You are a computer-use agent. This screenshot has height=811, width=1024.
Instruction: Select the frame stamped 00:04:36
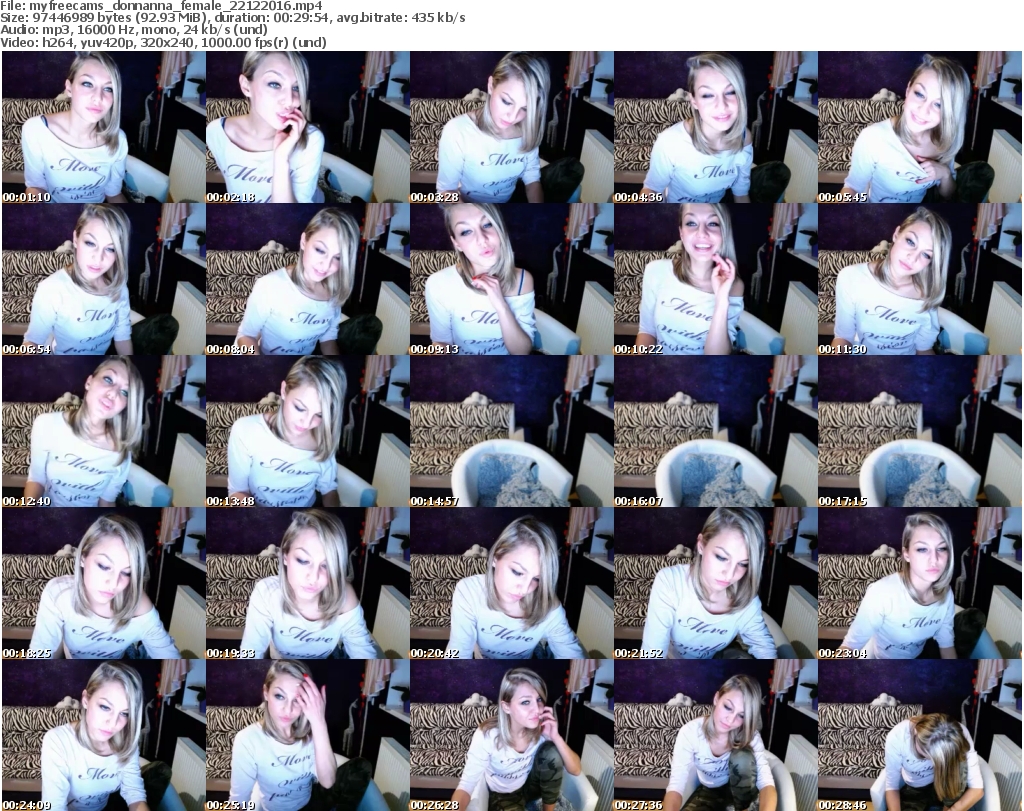(715, 127)
